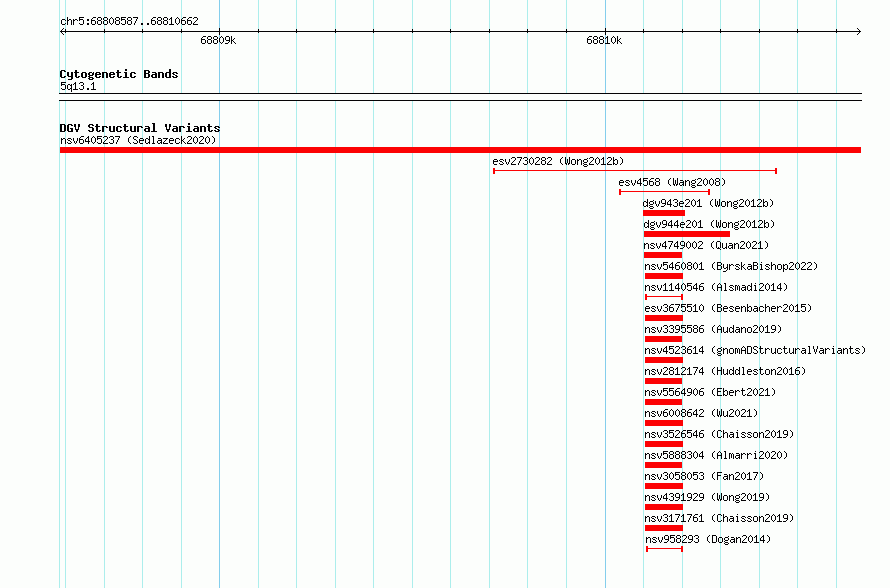The height and width of the screenshot is (588, 890).
Task: Select nsv5564906 (Ebert2021) variant
Action: pos(710,392)
